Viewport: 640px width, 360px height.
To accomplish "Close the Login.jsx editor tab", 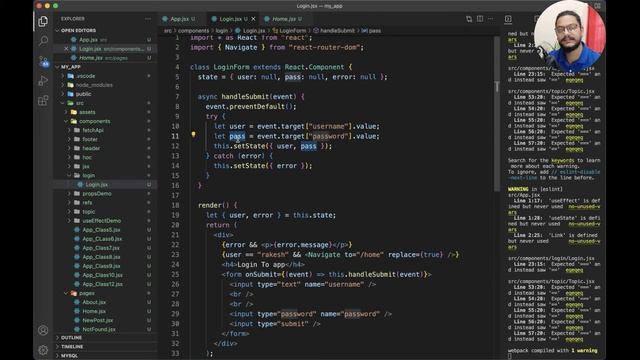I will [253, 19].
